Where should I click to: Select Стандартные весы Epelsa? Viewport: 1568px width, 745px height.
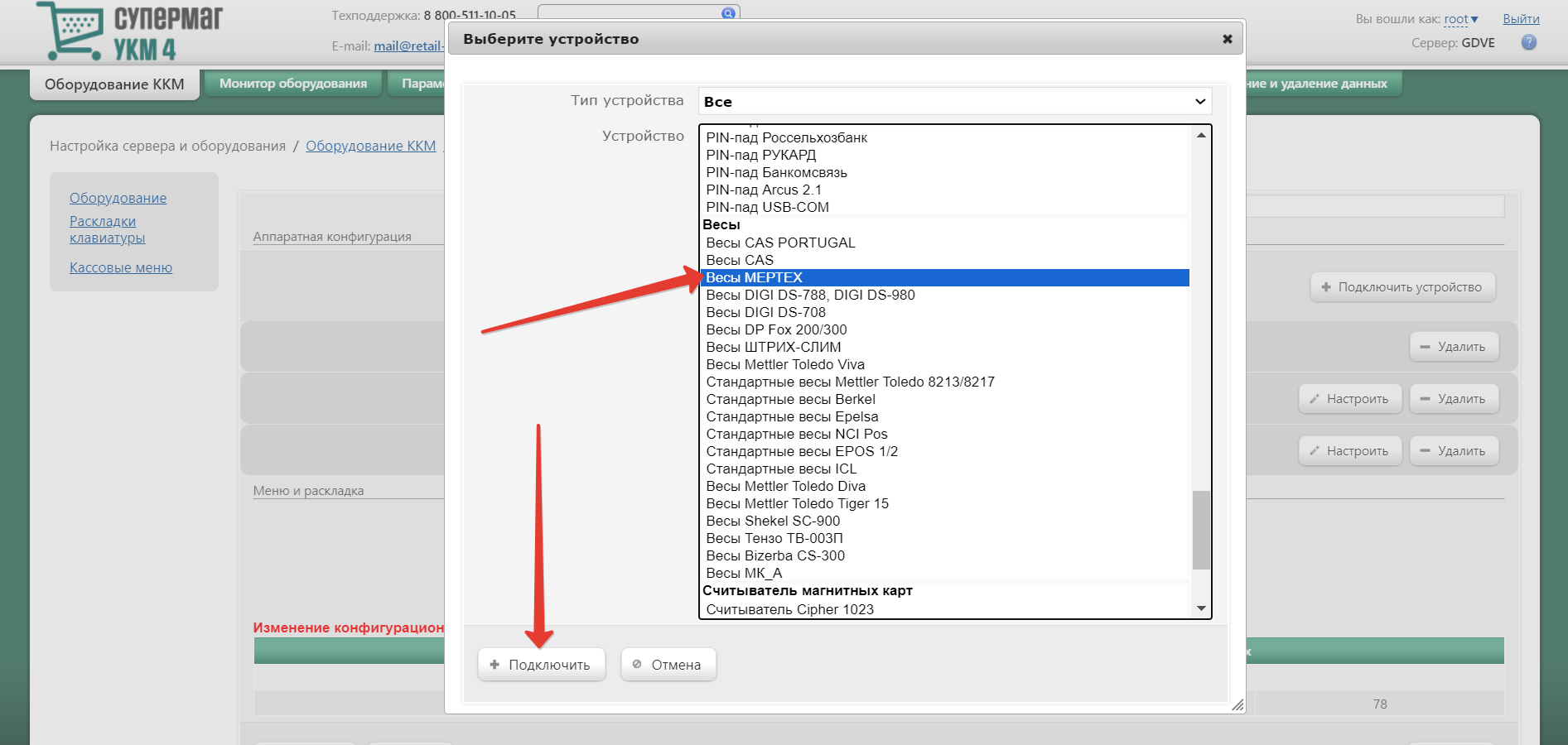944,416
